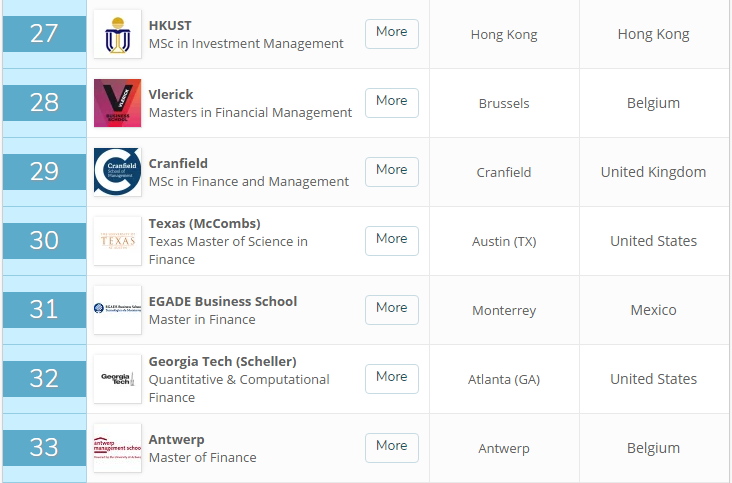Click the Cranfield School of Management logo
The image size is (732, 483).
point(117,172)
